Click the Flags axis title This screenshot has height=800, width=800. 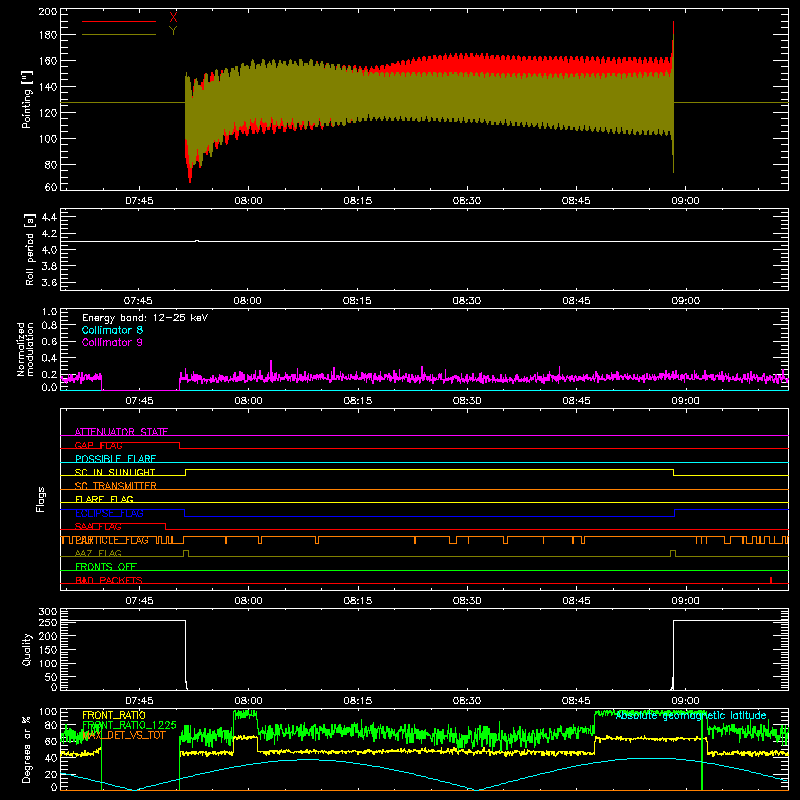pos(40,499)
